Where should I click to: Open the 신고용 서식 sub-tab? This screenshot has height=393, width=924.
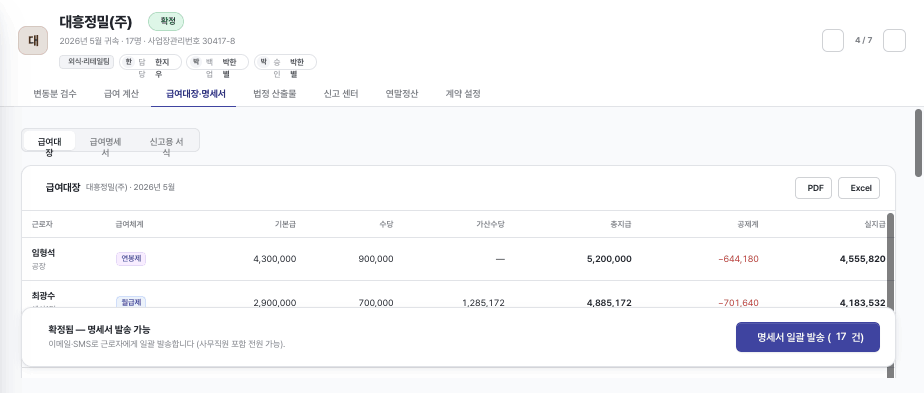[166, 141]
